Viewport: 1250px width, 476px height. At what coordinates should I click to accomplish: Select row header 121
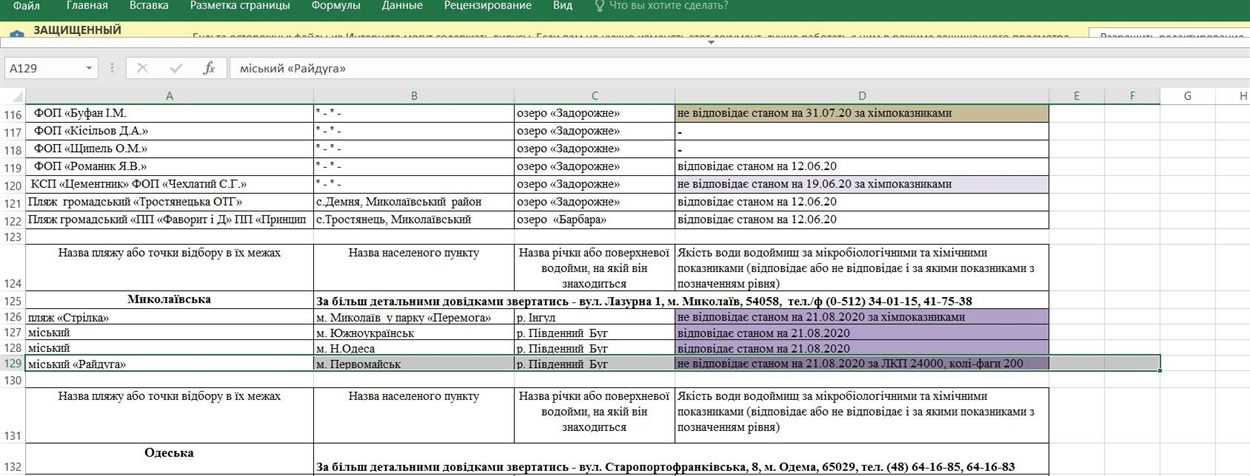13,202
